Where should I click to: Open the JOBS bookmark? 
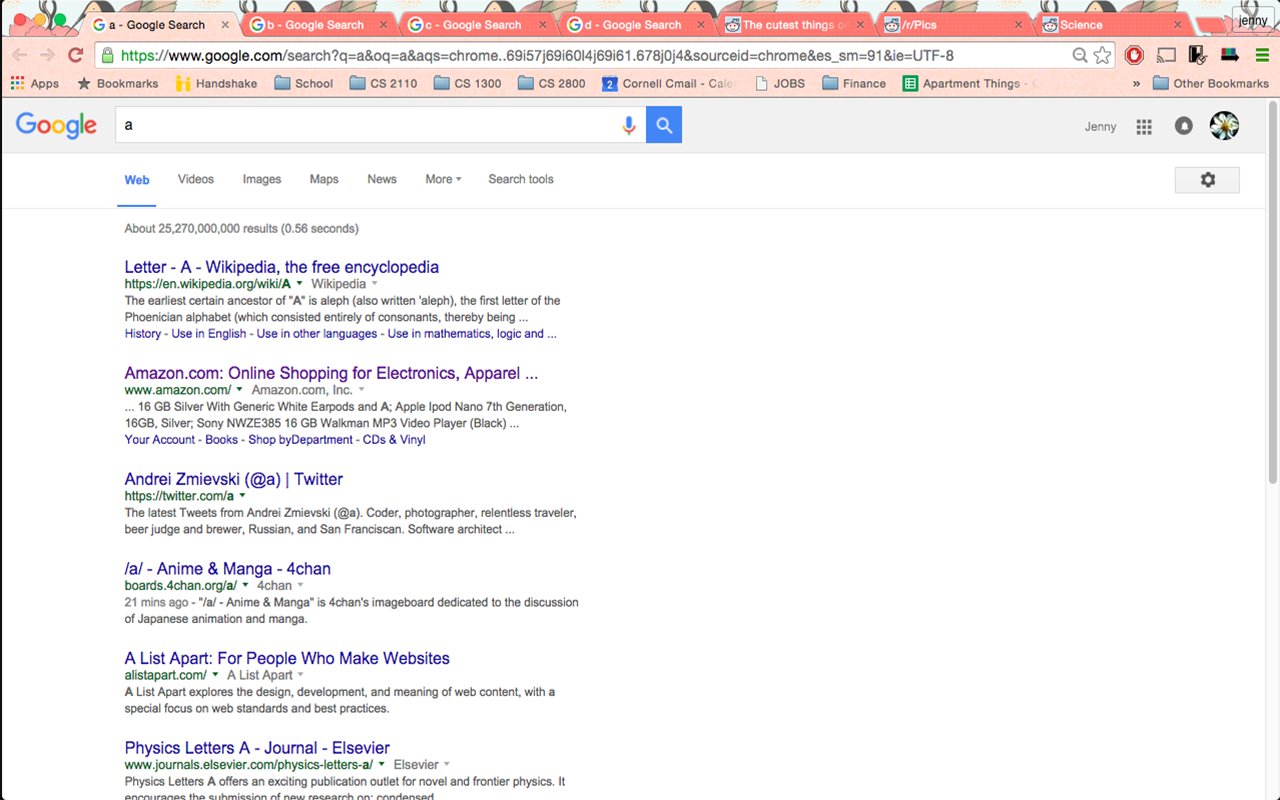click(780, 84)
